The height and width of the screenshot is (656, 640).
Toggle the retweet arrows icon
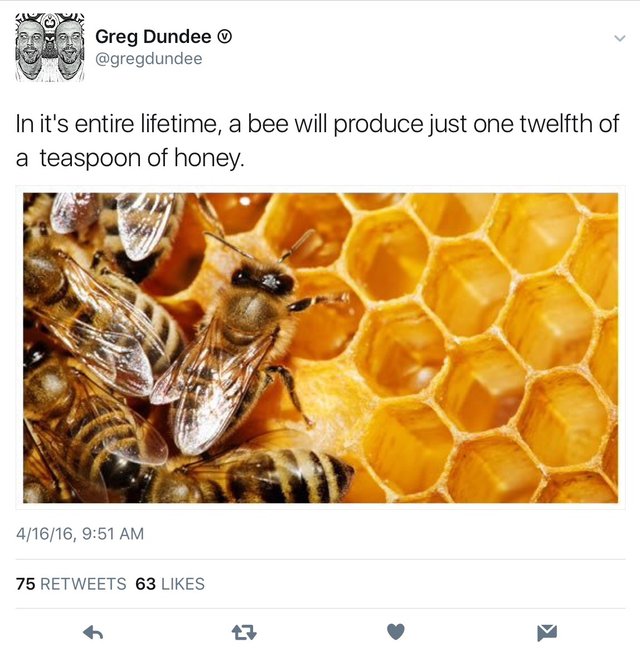click(244, 633)
